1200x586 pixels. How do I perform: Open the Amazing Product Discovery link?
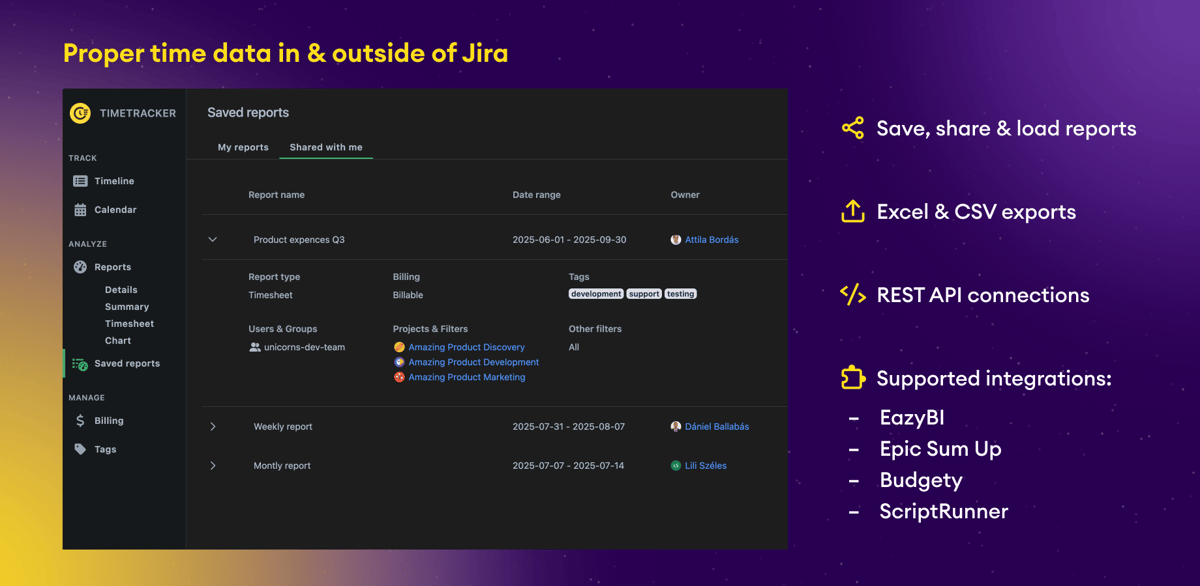(x=466, y=347)
